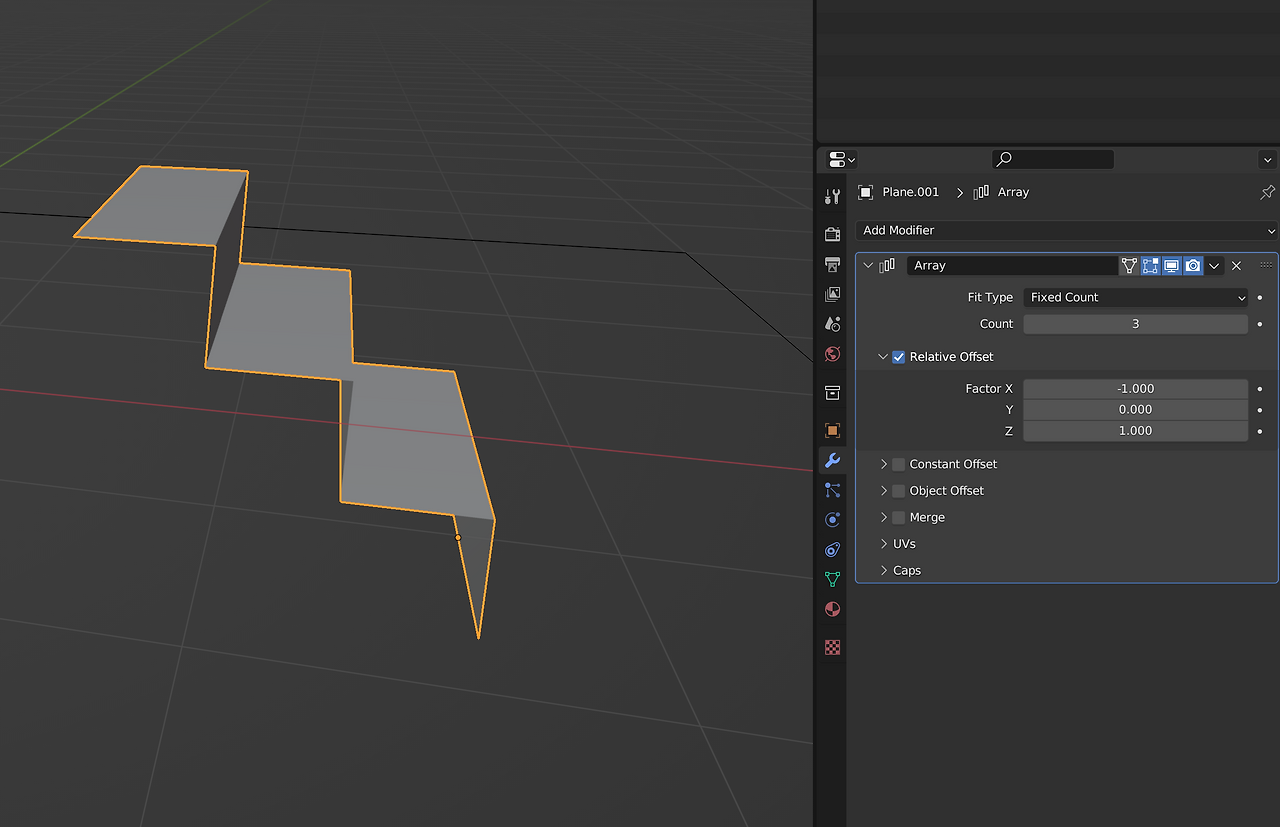Disable the Relative Offset checkbox

click(898, 357)
